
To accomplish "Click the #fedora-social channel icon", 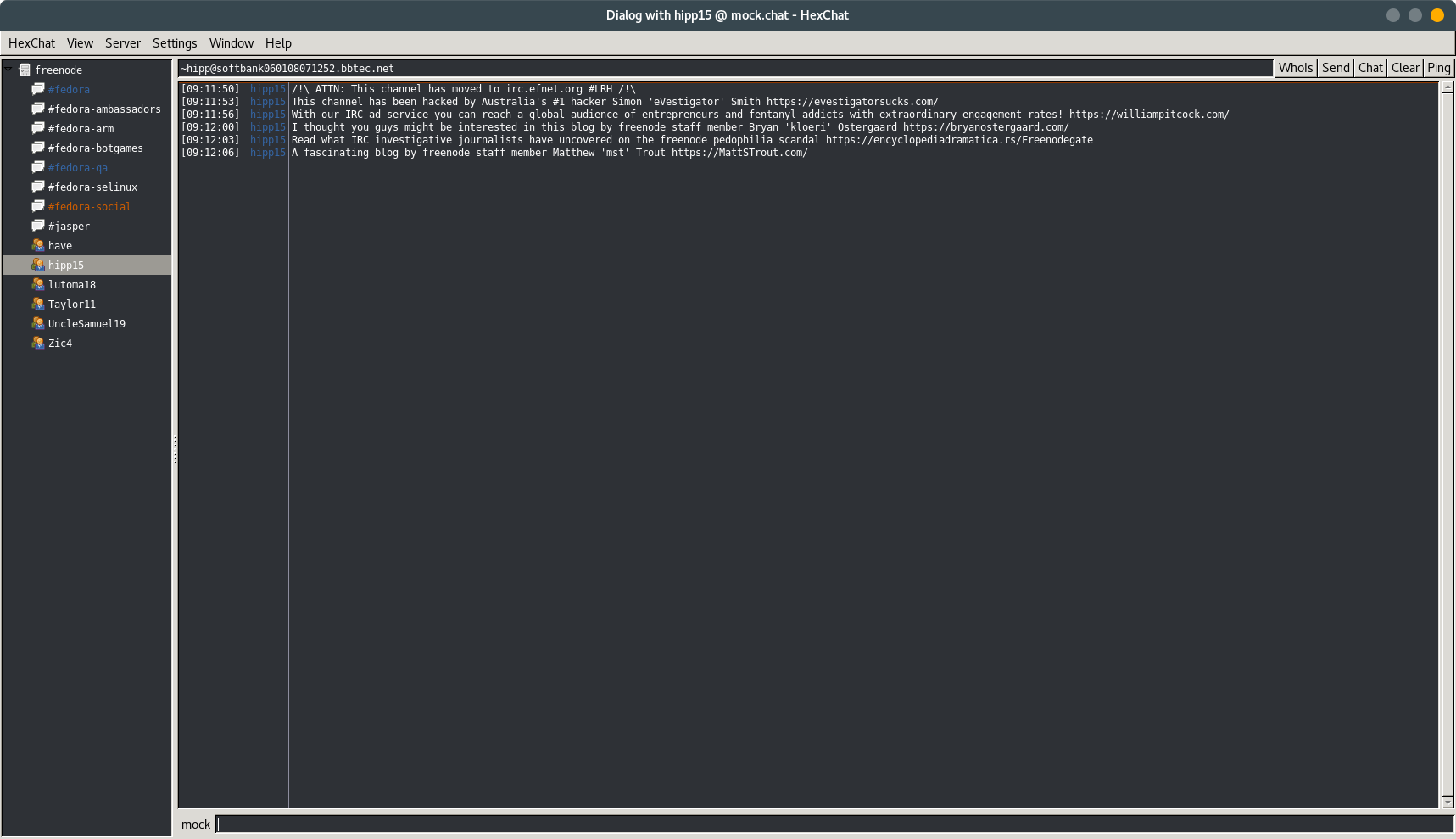I will pos(38,206).
